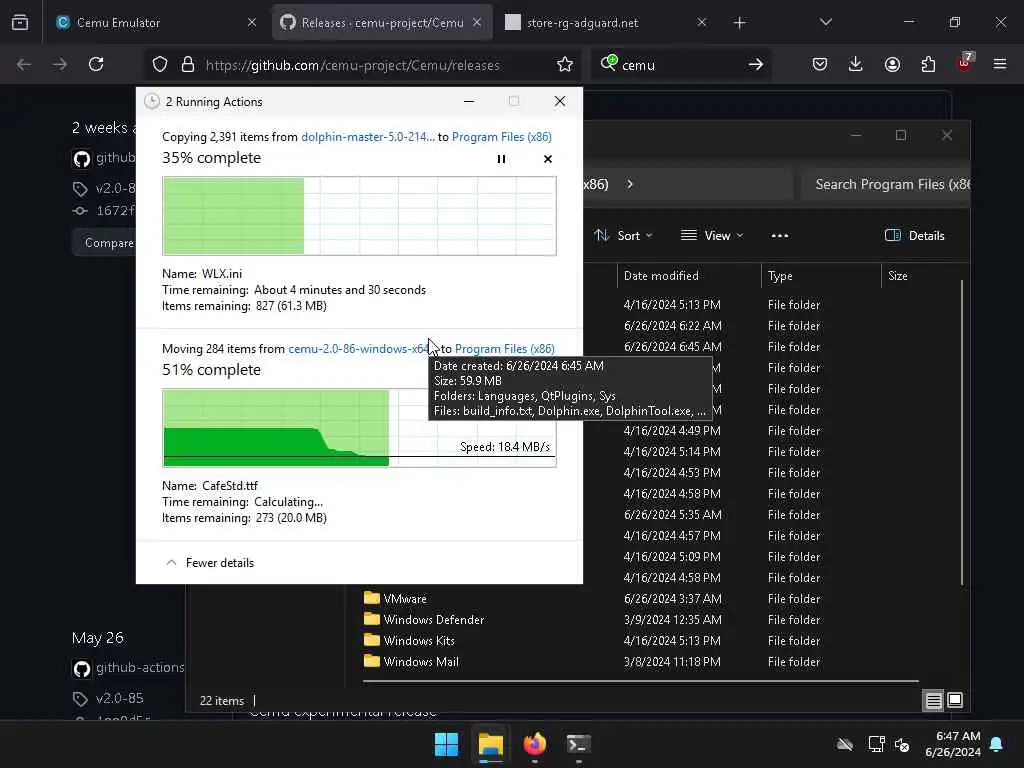Open Firefox application menu
Image resolution: width=1024 pixels, height=768 pixels.
tap(1000, 65)
